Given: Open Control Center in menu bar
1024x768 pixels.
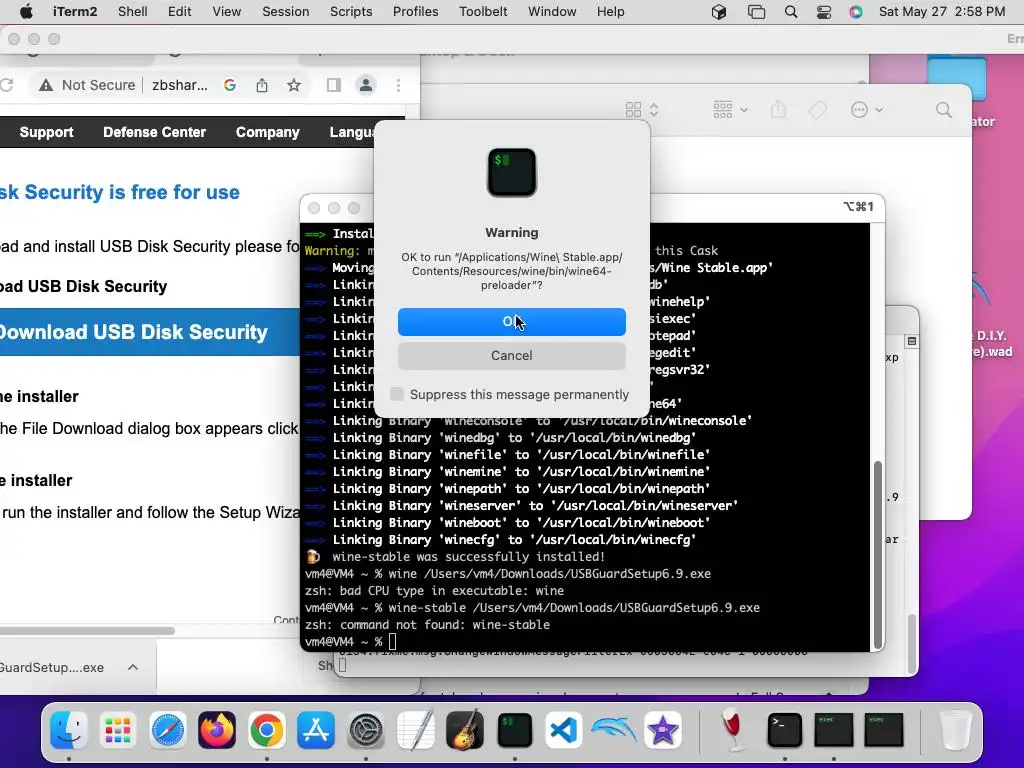Looking at the screenshot, I should (x=824, y=12).
